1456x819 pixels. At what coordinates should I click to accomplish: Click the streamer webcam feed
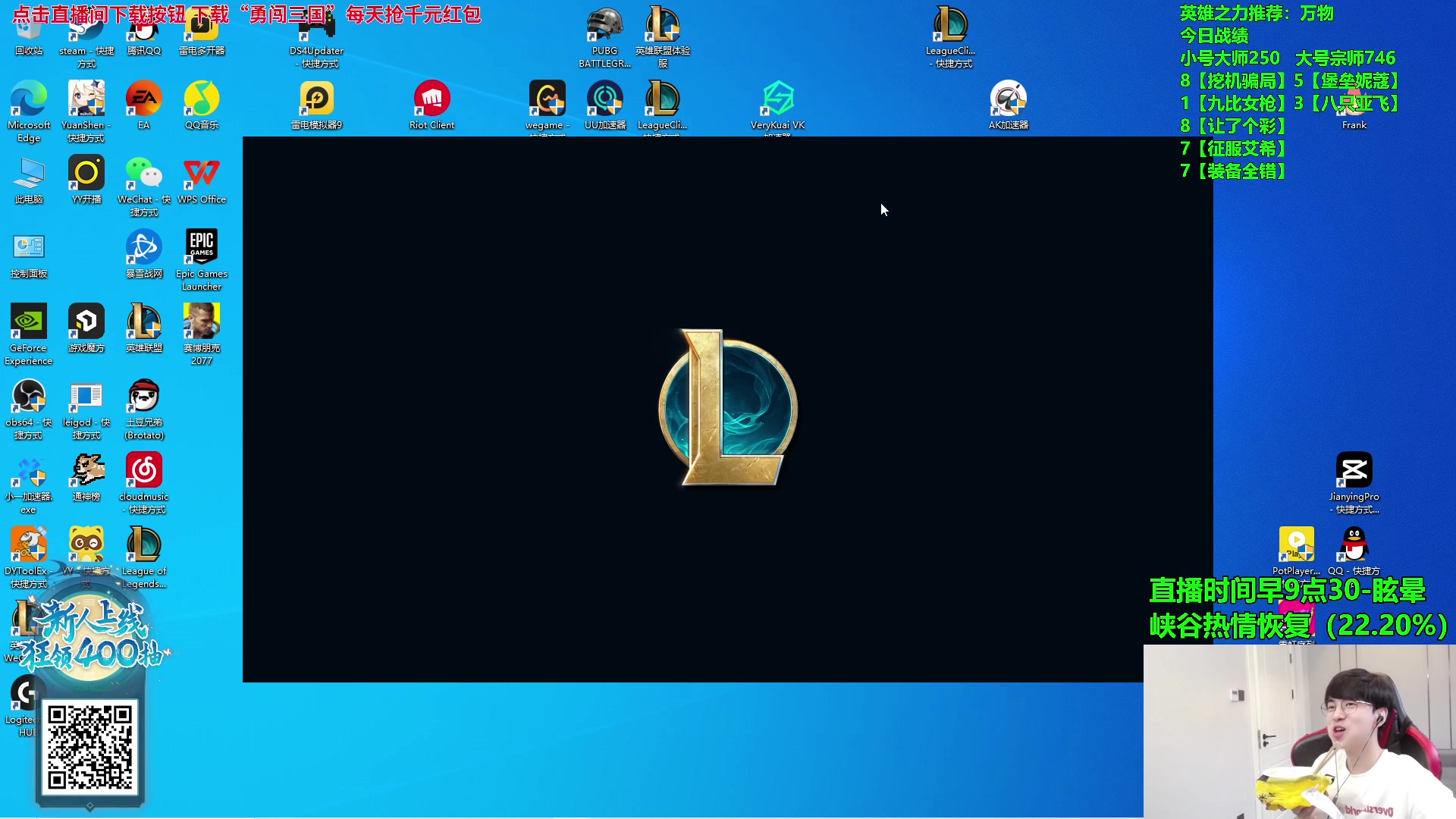pos(1300,731)
